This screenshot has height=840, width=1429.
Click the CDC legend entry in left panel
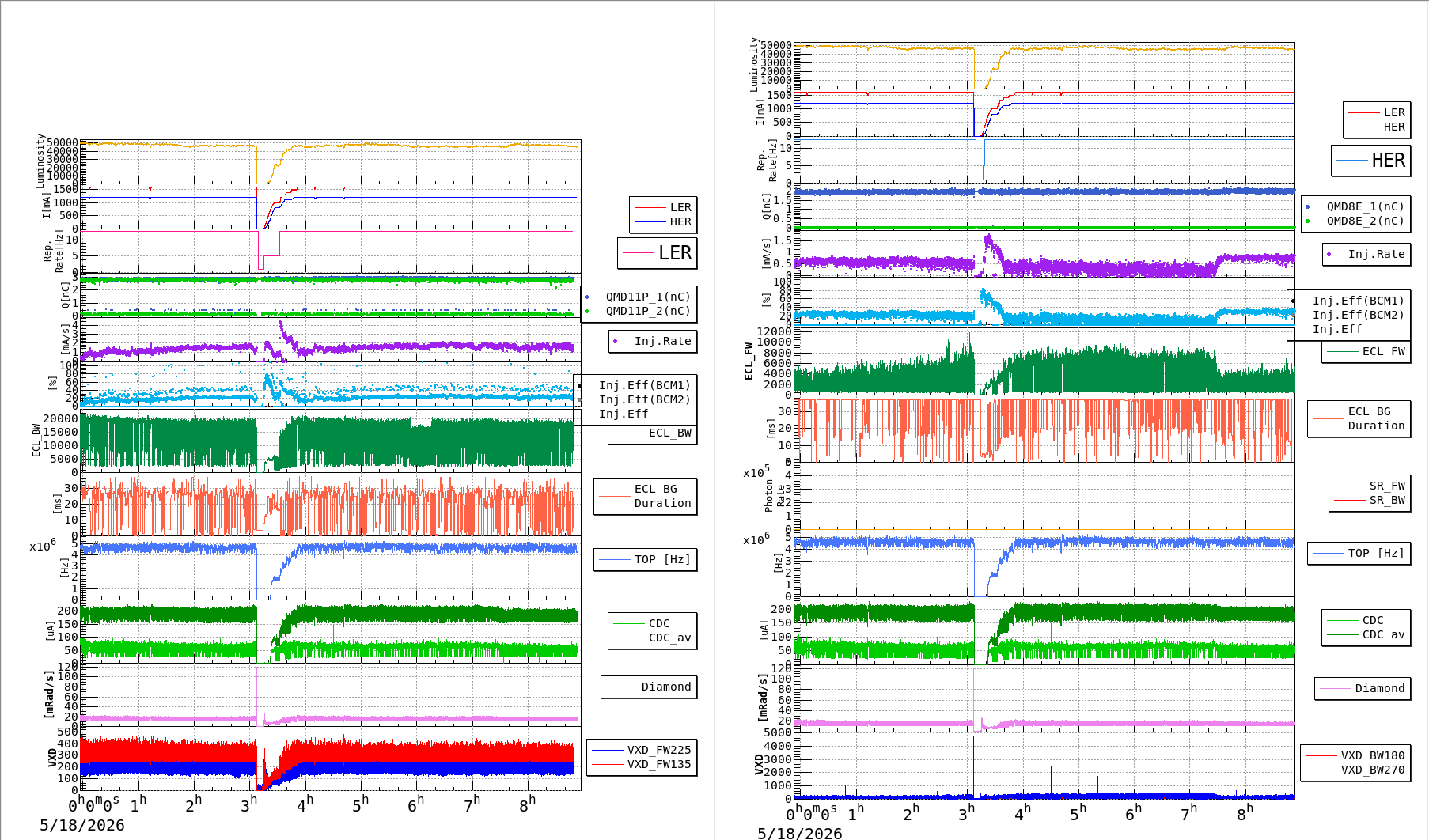tap(659, 623)
